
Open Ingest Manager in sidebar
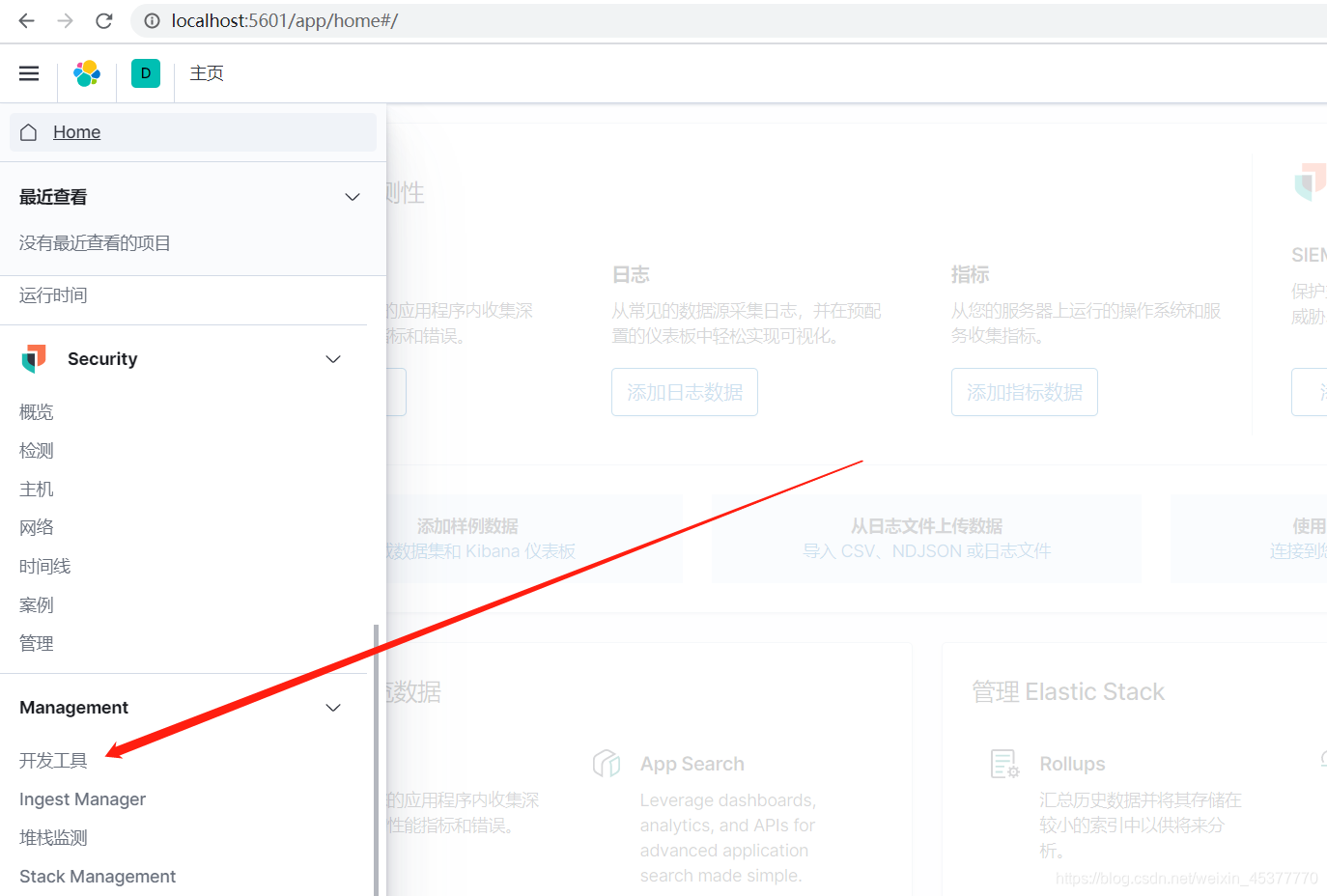pyautogui.click(x=82, y=799)
